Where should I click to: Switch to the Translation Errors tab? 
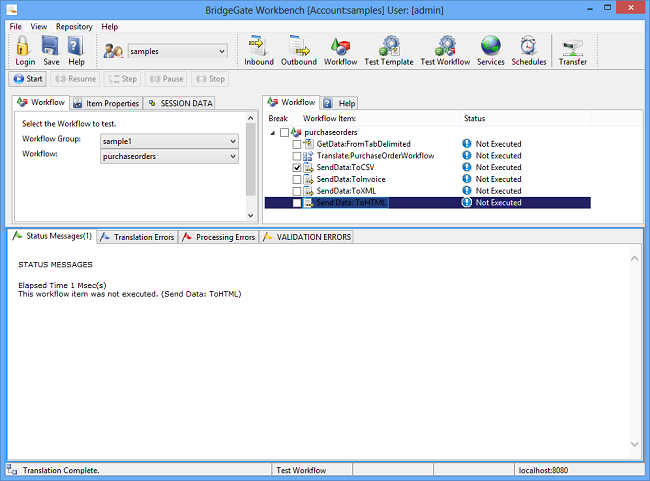[x=138, y=237]
